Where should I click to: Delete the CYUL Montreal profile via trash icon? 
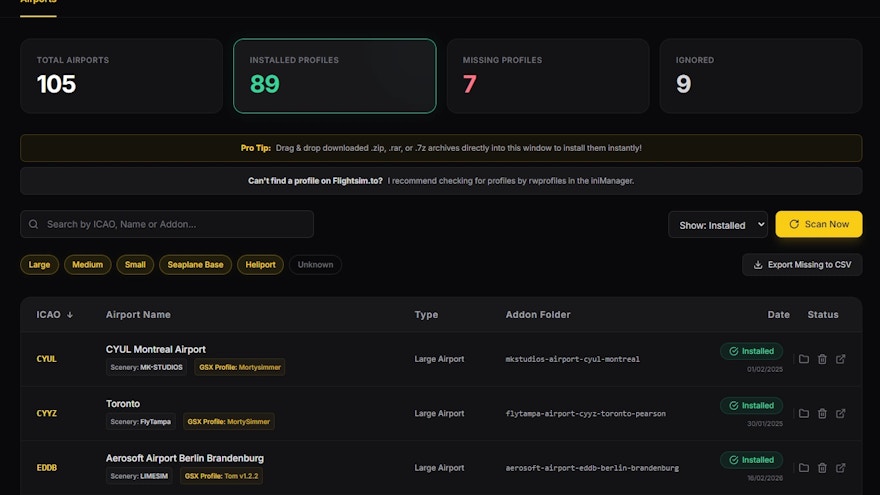822,359
